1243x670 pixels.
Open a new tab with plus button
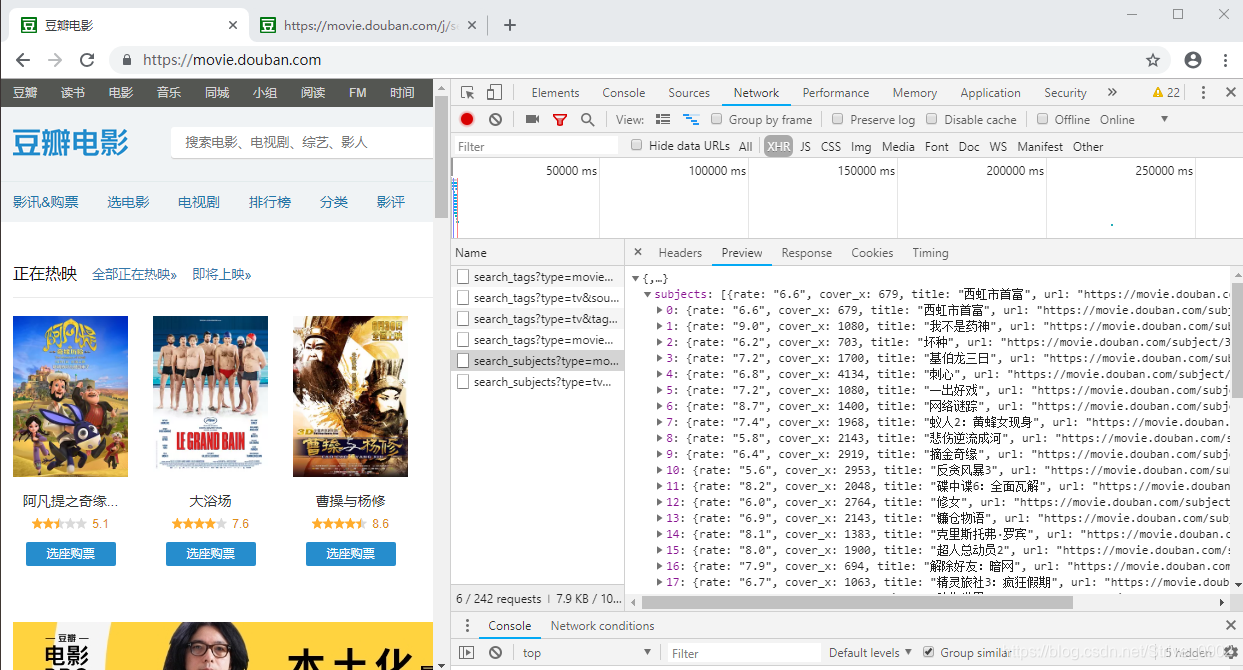510,25
